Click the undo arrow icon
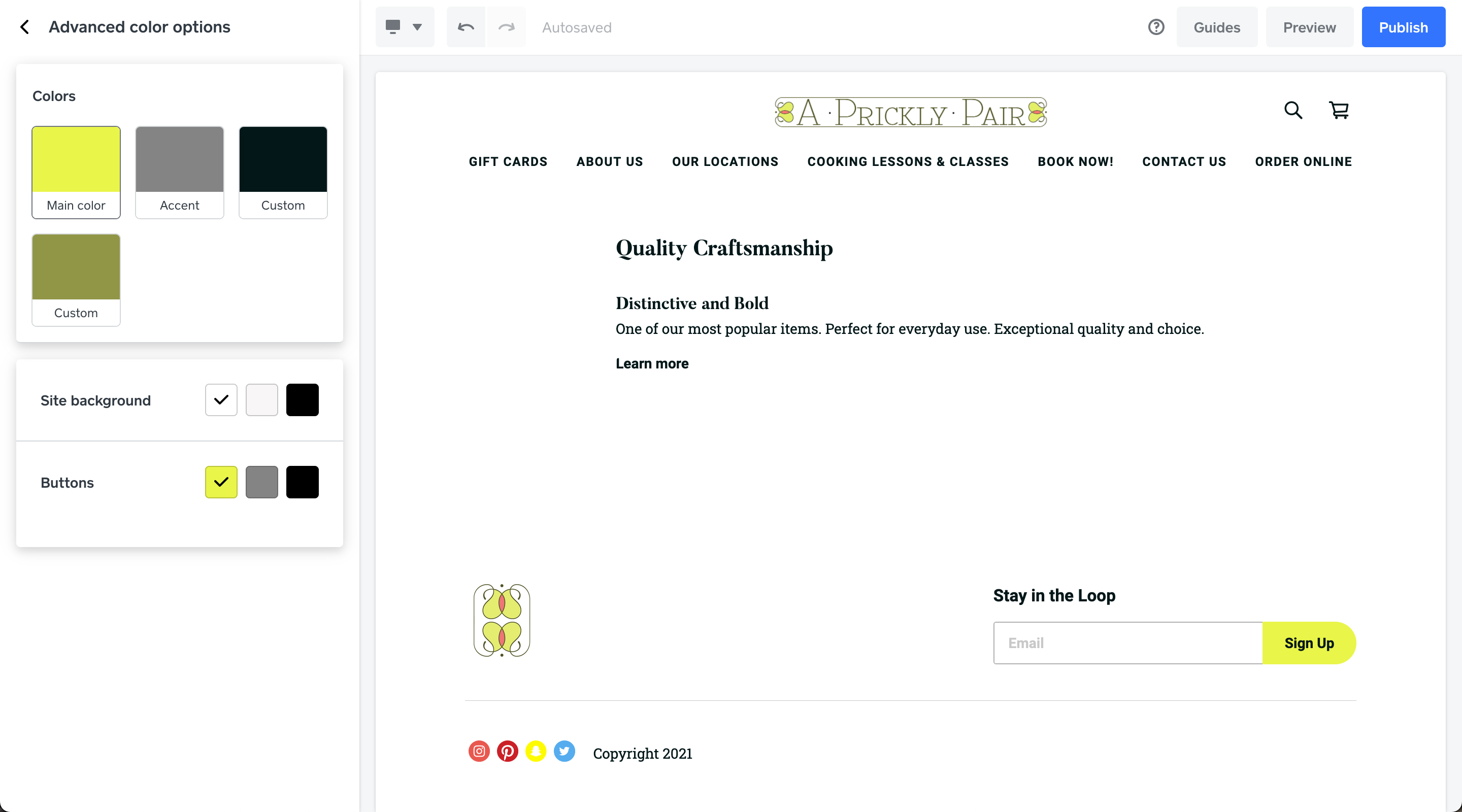1462x812 pixels. pos(466,27)
